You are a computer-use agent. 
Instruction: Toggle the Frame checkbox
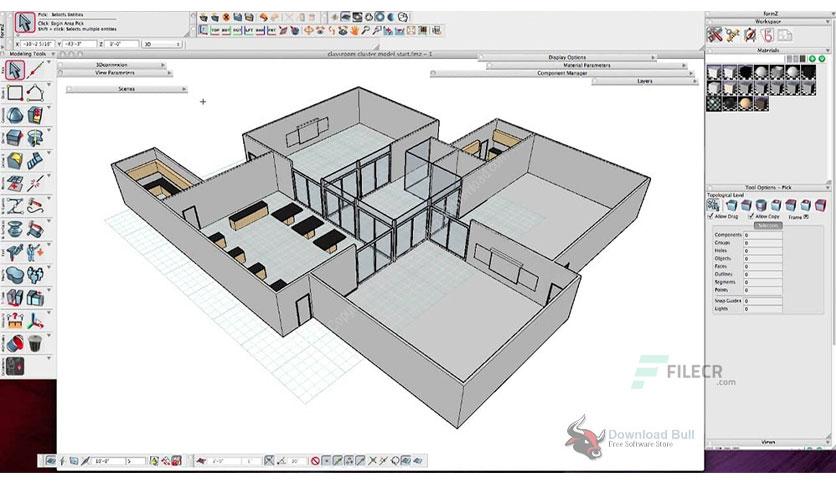coord(806,216)
